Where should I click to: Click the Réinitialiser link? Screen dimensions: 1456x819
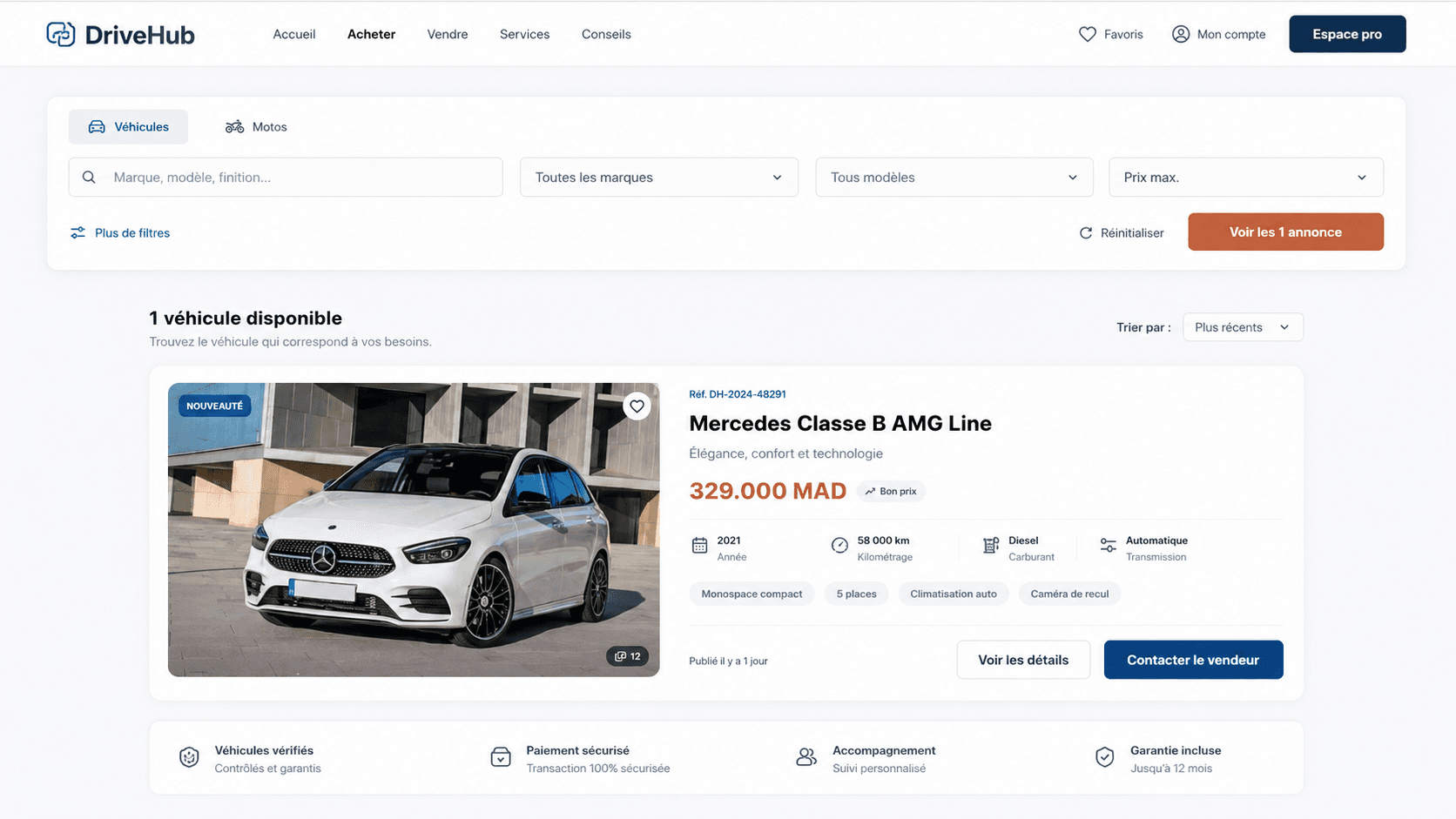click(1122, 232)
